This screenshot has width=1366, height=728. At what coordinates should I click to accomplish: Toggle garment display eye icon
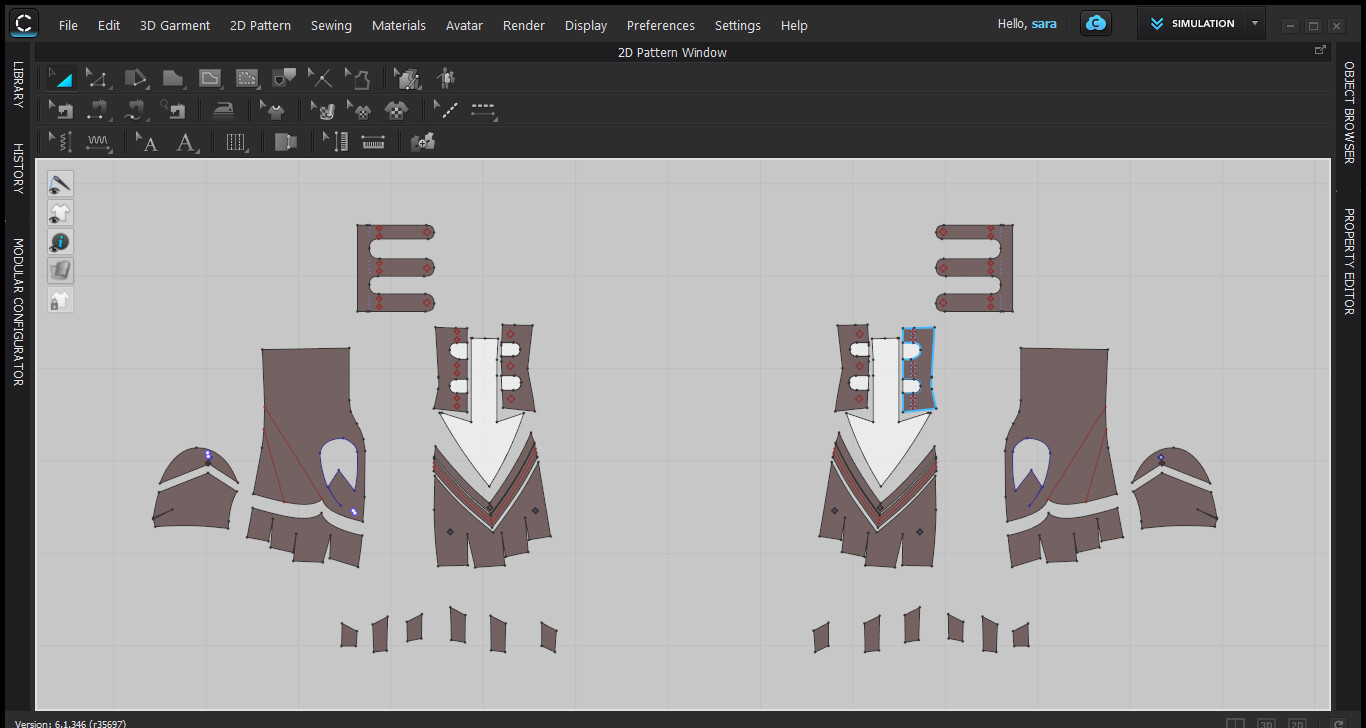[61, 213]
